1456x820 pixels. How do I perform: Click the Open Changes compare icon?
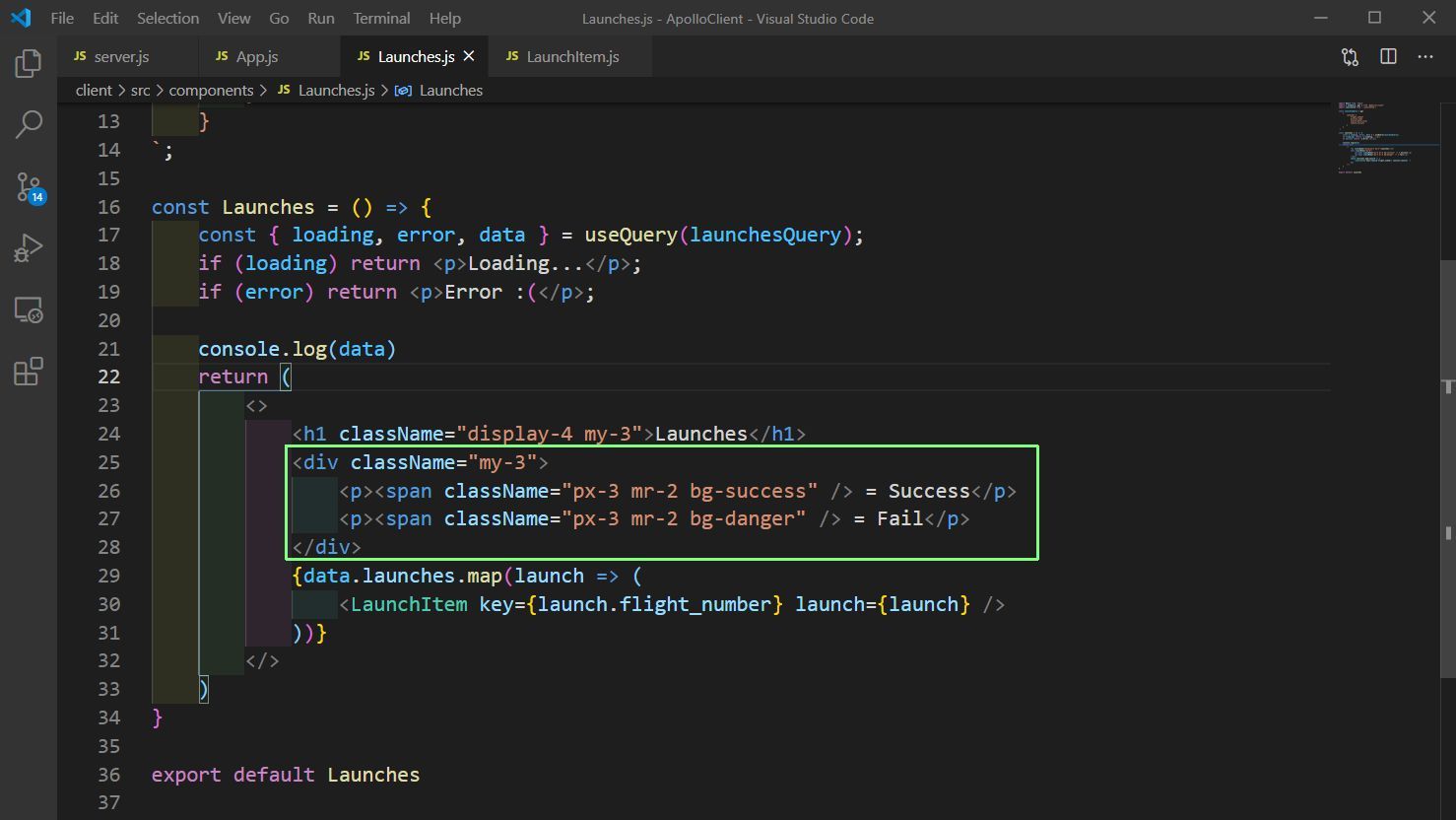tap(1350, 57)
